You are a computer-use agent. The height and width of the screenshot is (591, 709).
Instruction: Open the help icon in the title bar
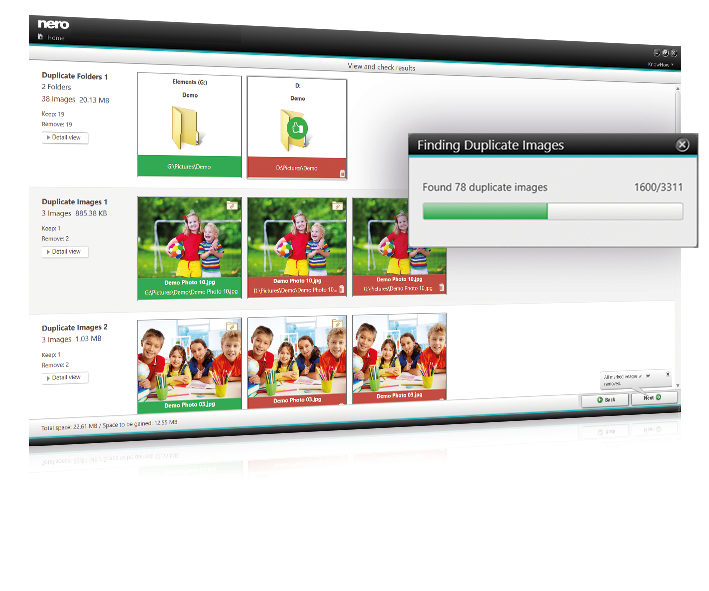pos(665,53)
